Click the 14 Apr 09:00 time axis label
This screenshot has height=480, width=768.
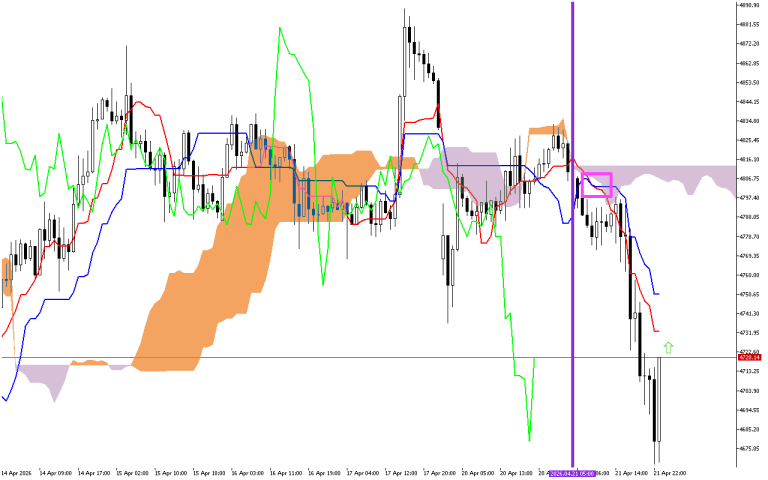coord(55,473)
